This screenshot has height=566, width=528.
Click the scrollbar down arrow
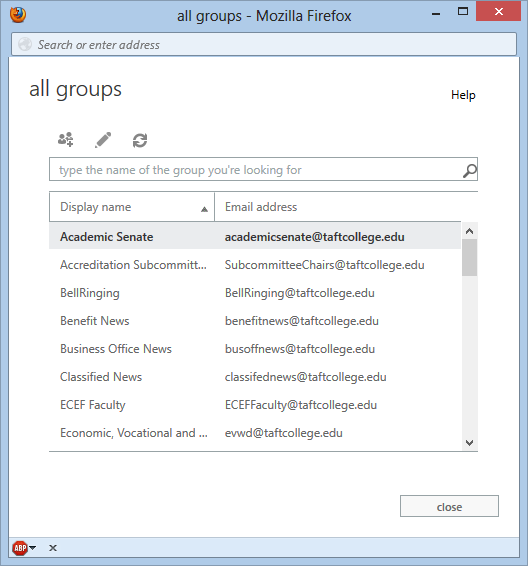470,443
